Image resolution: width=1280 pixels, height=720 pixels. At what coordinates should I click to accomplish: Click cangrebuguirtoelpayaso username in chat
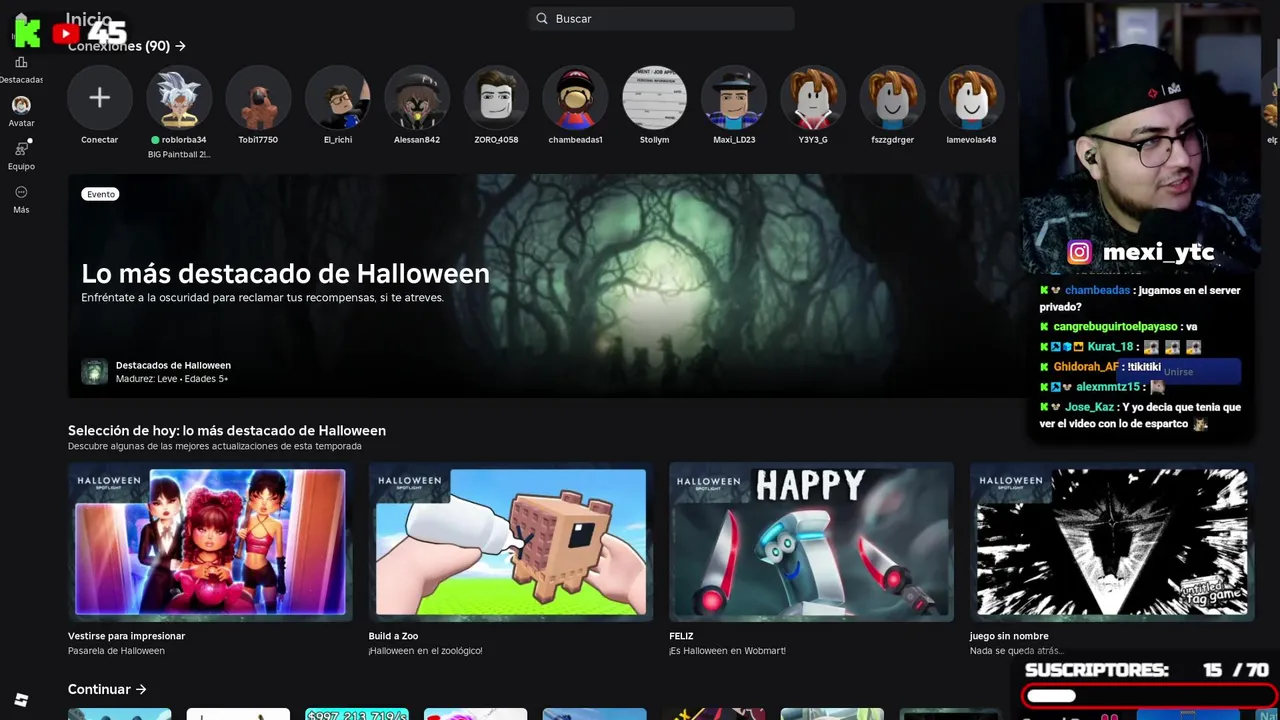coord(1115,327)
